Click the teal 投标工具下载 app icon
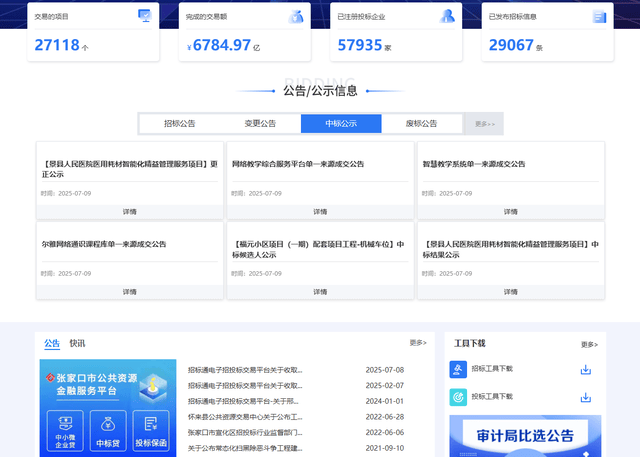This screenshot has height=457, width=640. click(458, 396)
